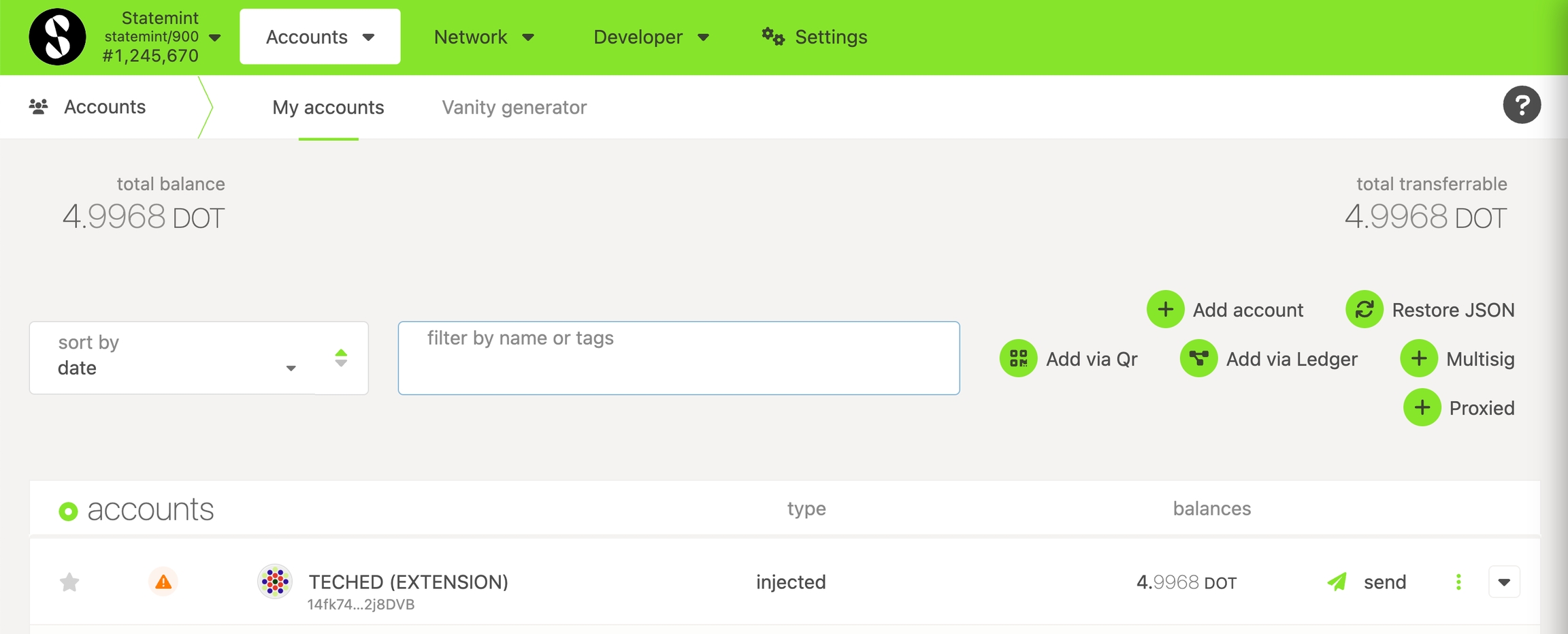The height and width of the screenshot is (634, 1568).
Task: Click the Statemint chain logo
Action: point(57,37)
